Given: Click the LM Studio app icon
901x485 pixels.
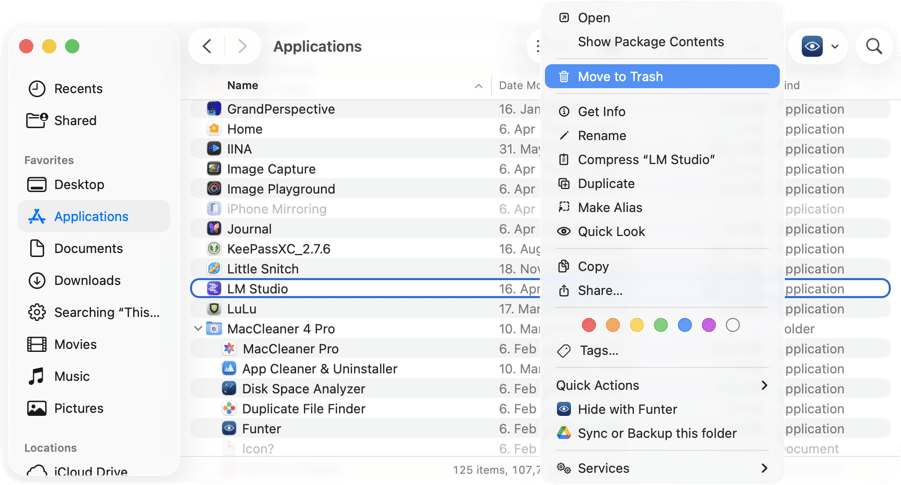Looking at the screenshot, I should [214, 288].
